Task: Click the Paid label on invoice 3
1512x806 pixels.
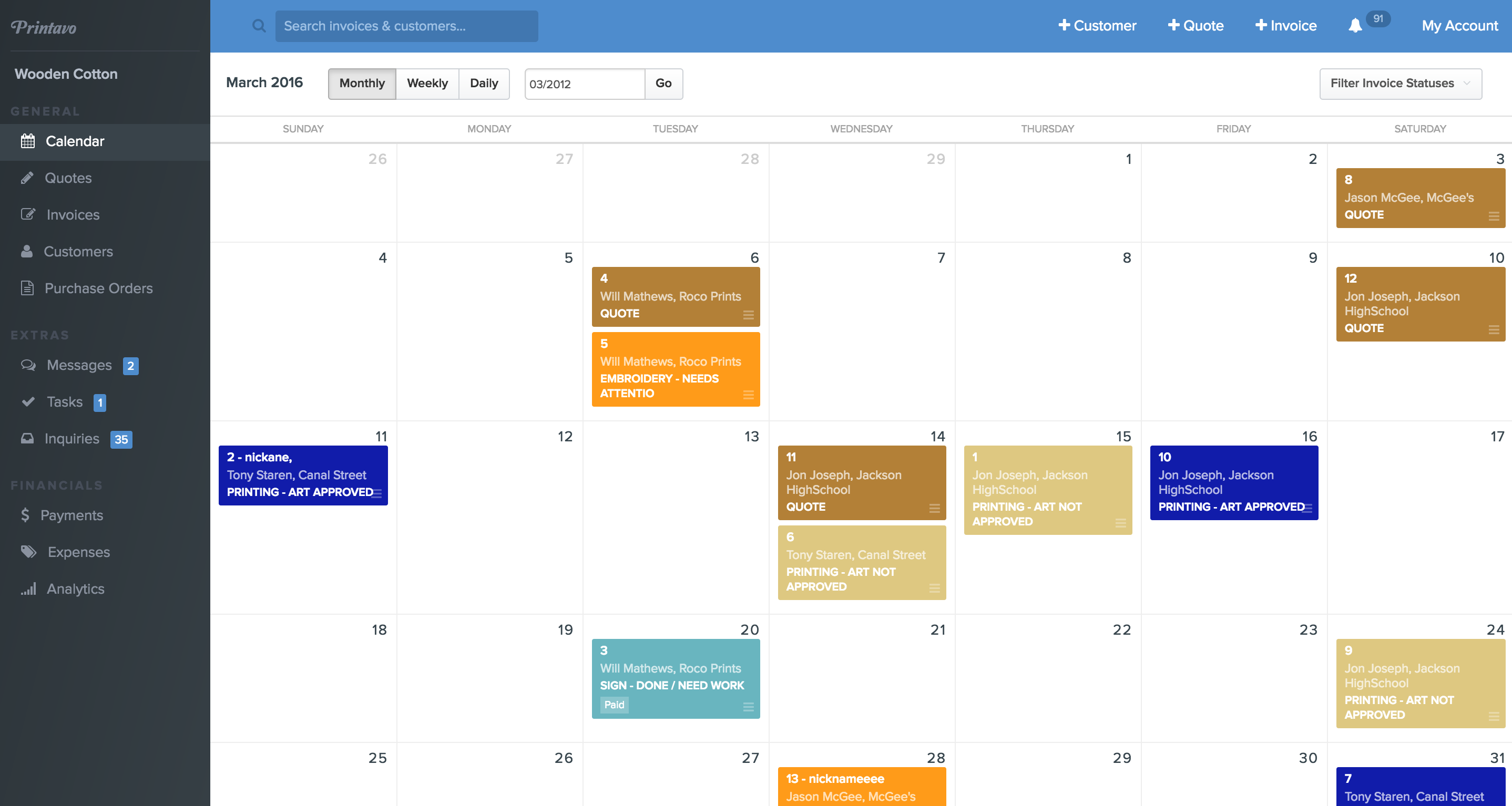Action: click(614, 705)
